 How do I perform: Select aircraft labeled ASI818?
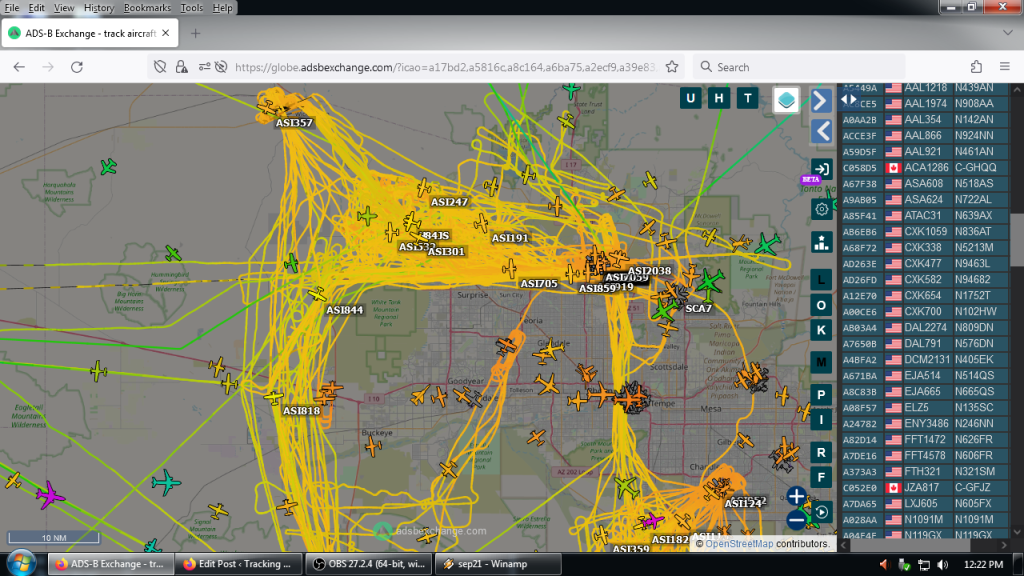click(301, 410)
